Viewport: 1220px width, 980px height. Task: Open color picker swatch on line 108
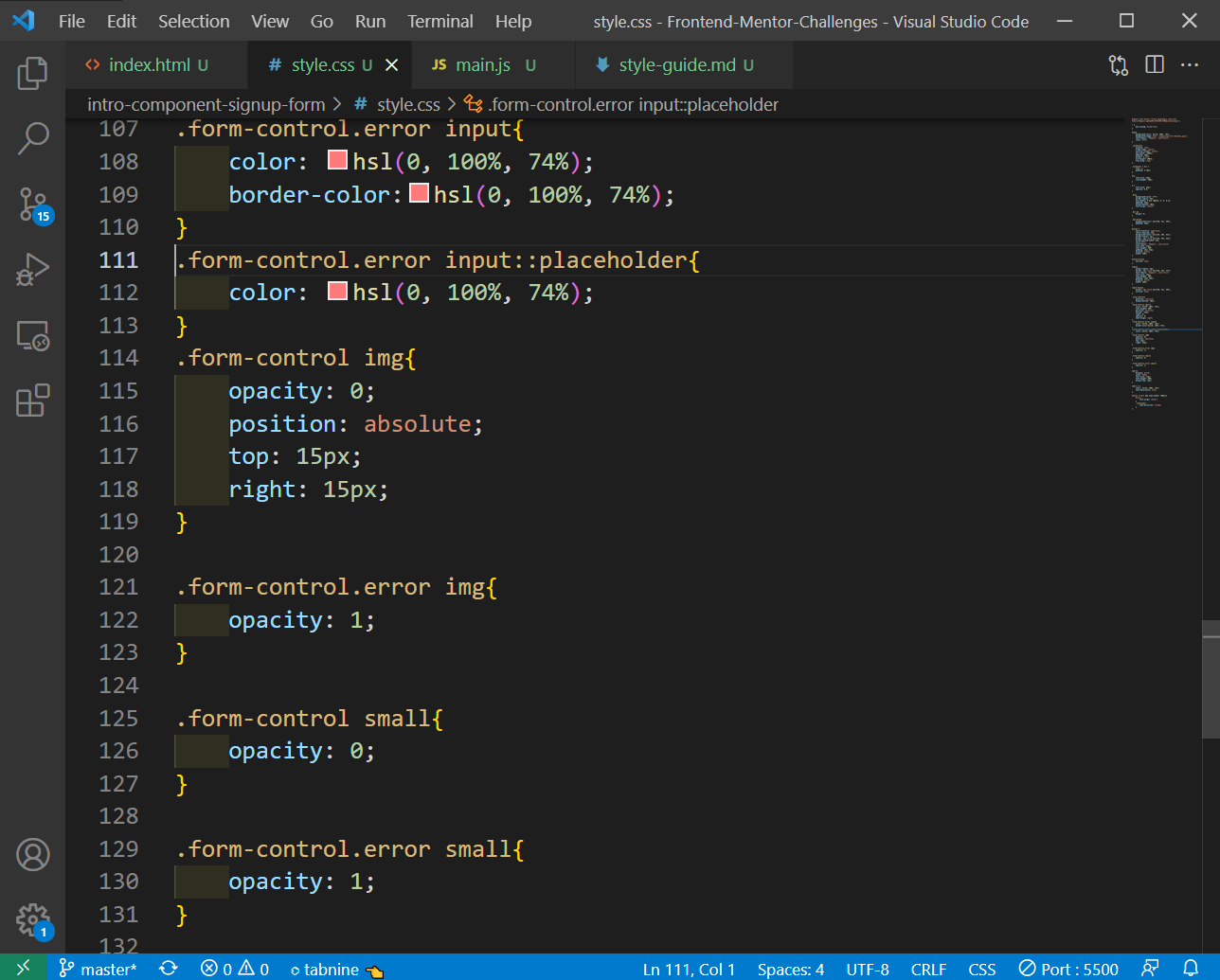point(337,160)
